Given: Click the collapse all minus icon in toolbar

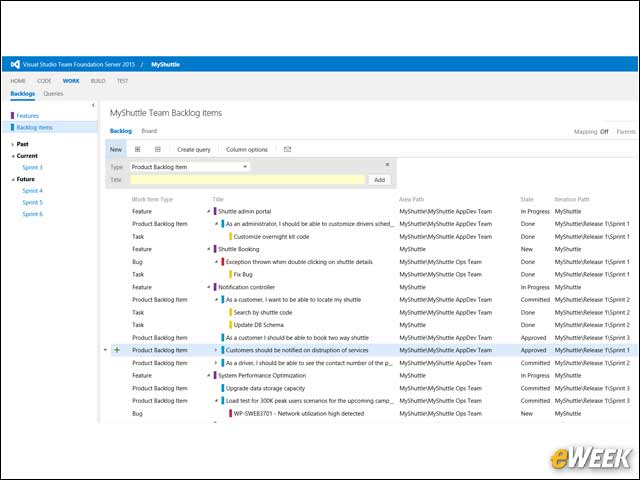Looking at the screenshot, I should point(158,149).
